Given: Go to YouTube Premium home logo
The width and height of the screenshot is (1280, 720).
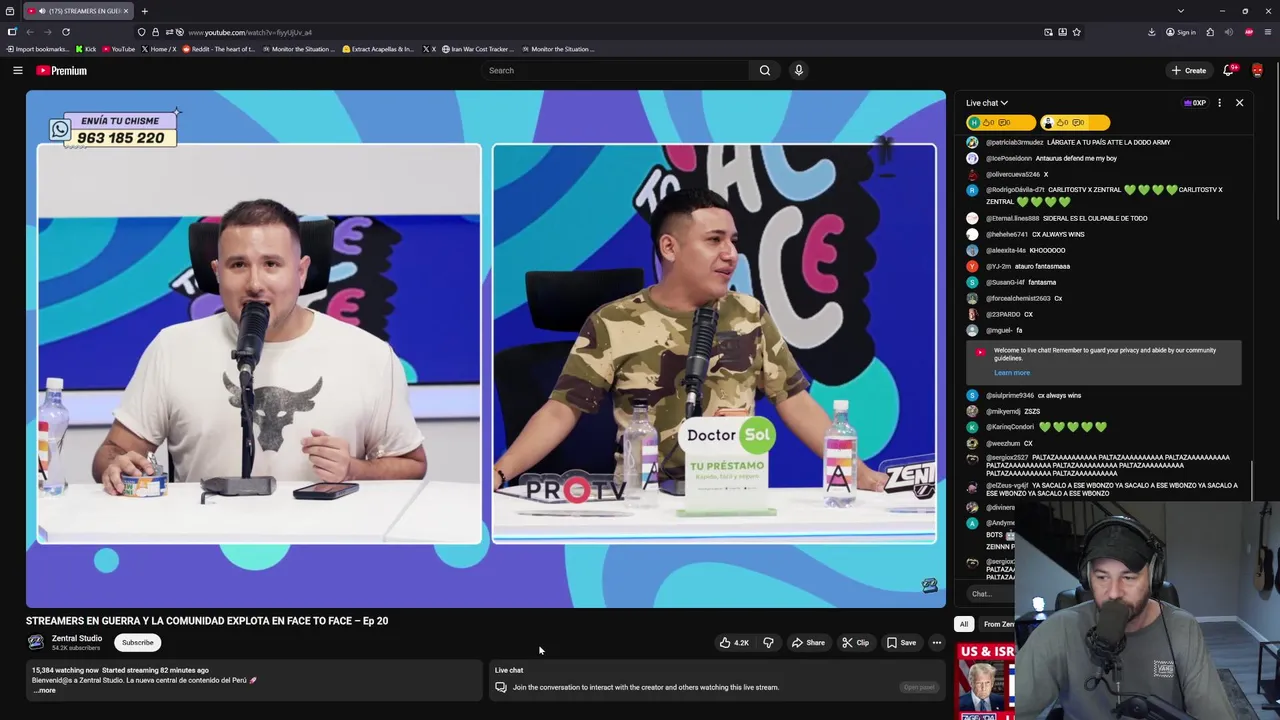Looking at the screenshot, I should [x=62, y=70].
